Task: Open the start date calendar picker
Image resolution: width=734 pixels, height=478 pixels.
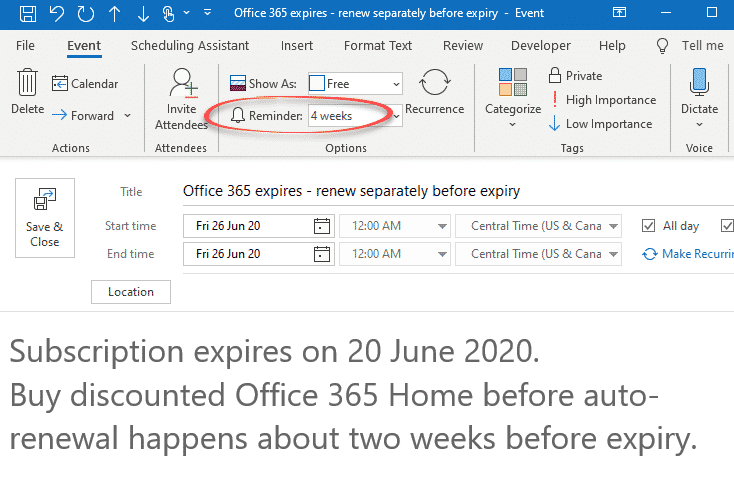Action: (x=322, y=226)
